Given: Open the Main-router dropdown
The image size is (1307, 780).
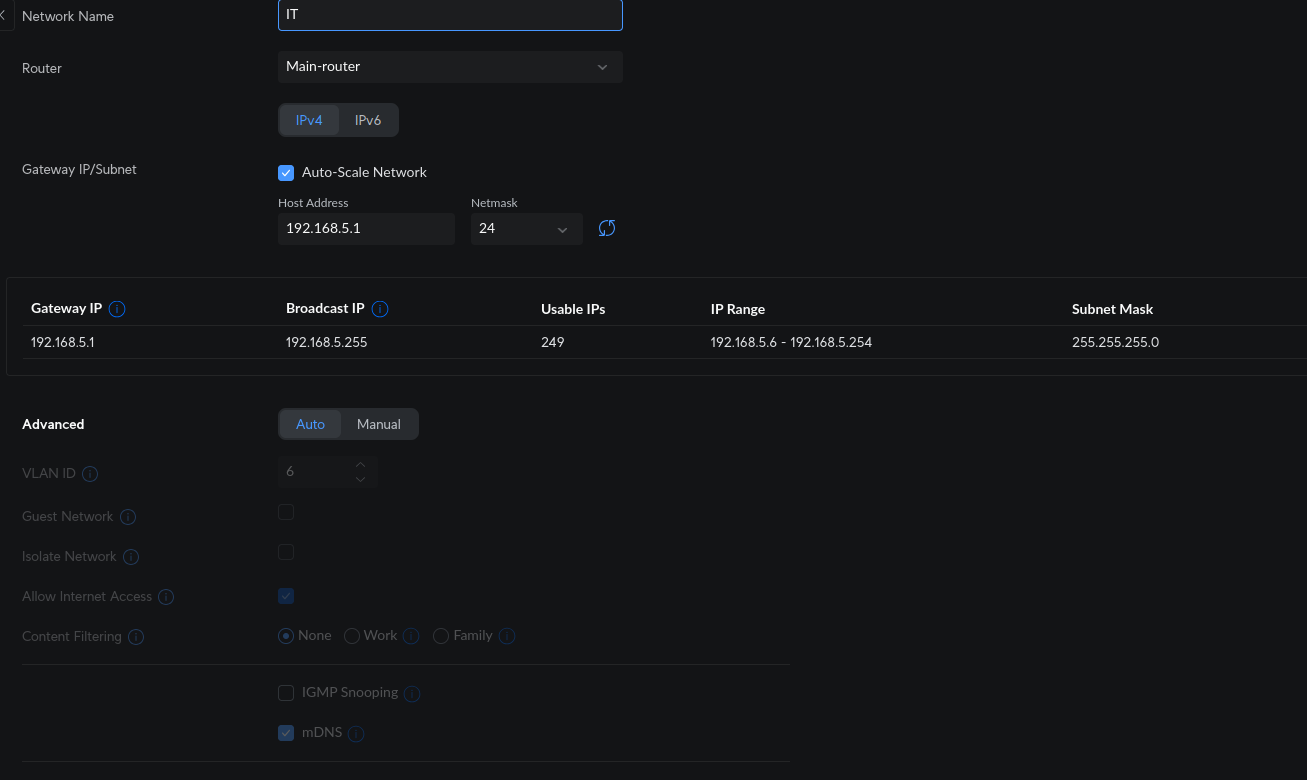Looking at the screenshot, I should (450, 67).
